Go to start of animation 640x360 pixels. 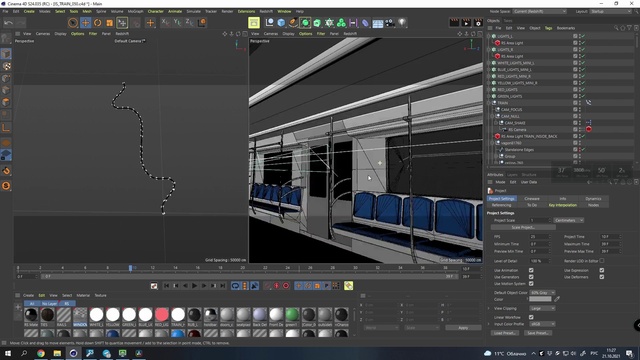(166, 286)
